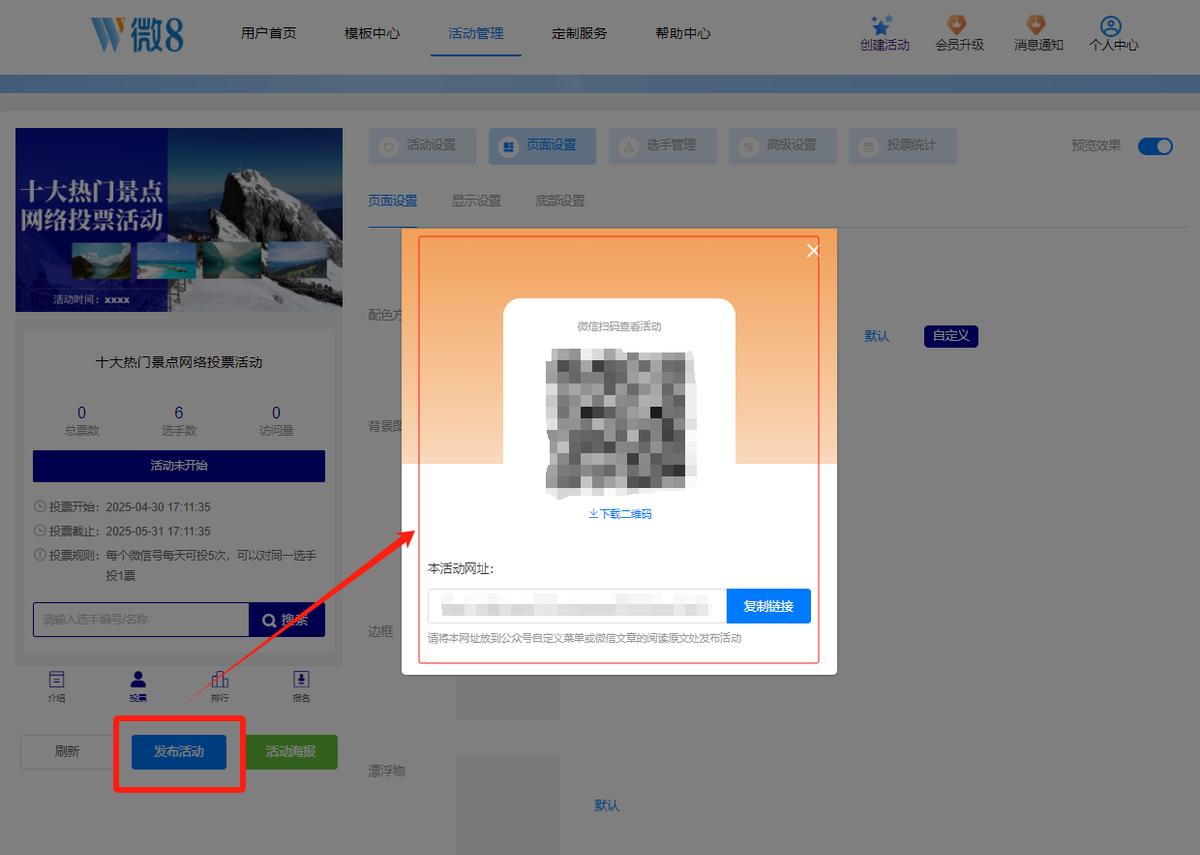Open 消息通知 notifications icon
The height and width of the screenshot is (855, 1200).
click(1036, 25)
